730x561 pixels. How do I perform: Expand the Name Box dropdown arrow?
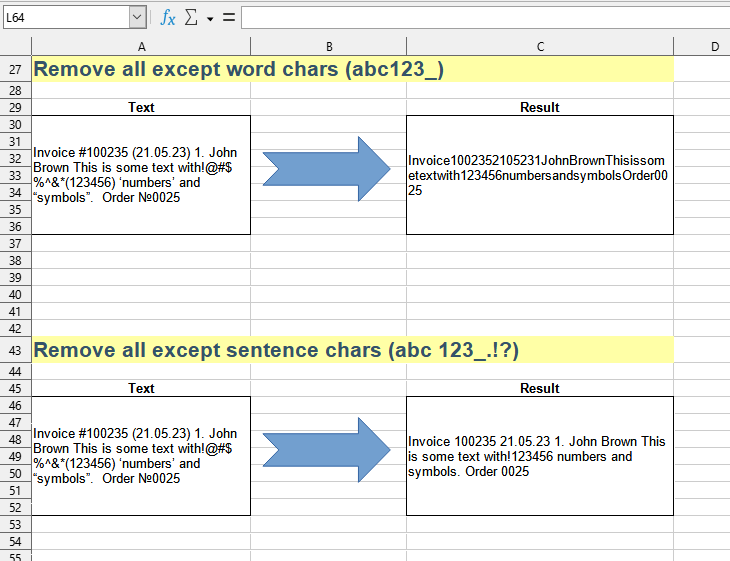tap(137, 18)
